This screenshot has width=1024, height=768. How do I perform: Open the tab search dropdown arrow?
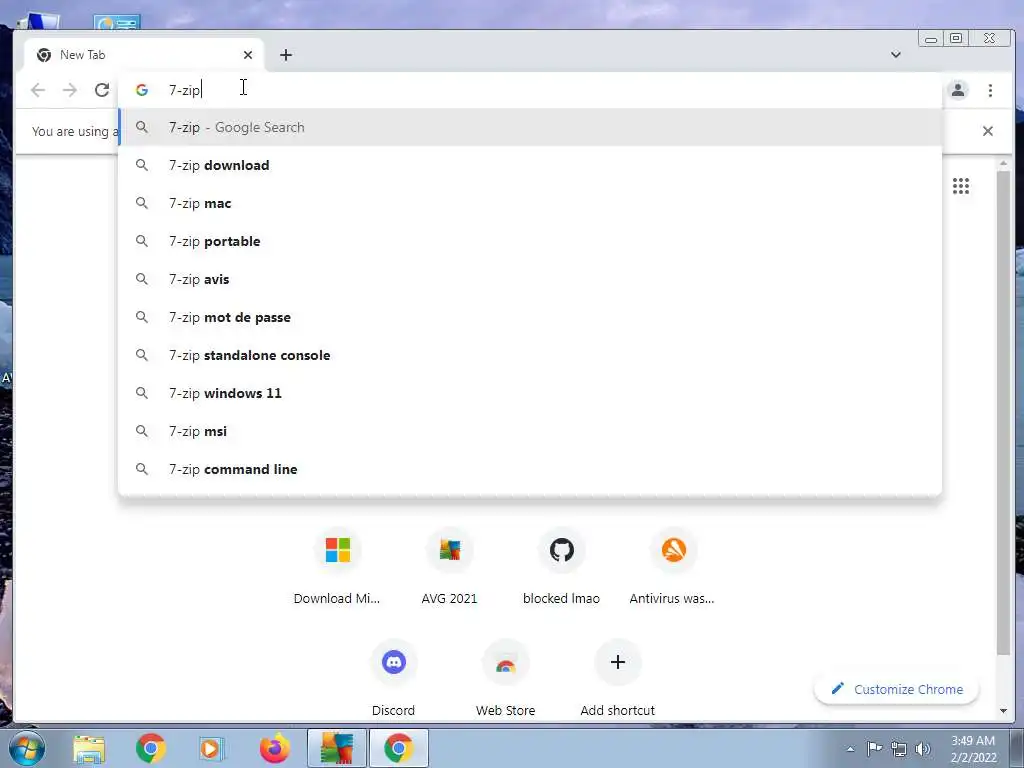click(896, 55)
